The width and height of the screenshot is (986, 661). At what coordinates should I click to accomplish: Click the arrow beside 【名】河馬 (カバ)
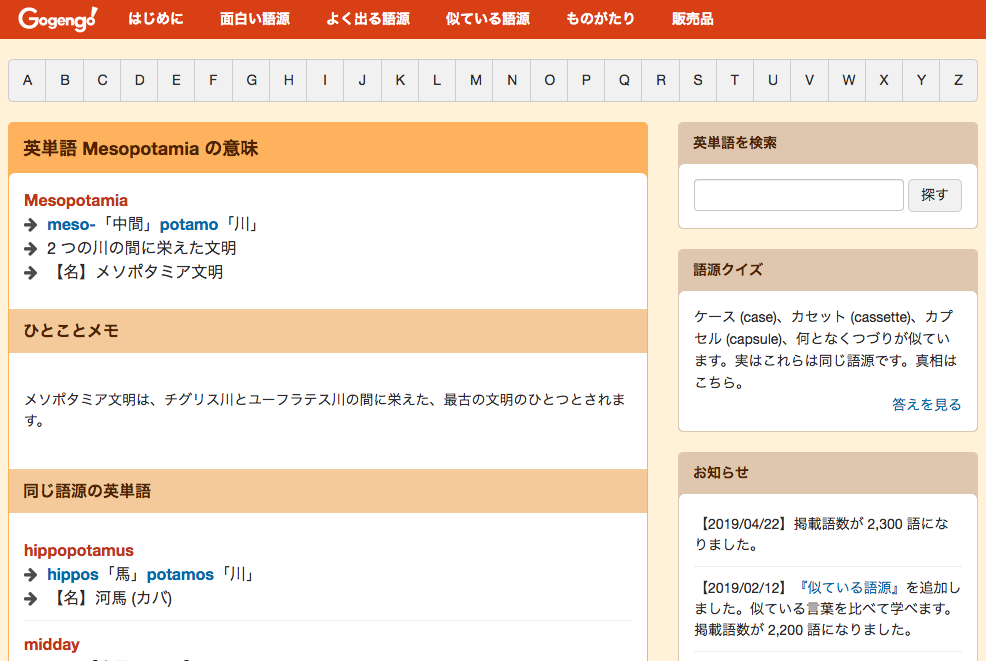pos(31,599)
